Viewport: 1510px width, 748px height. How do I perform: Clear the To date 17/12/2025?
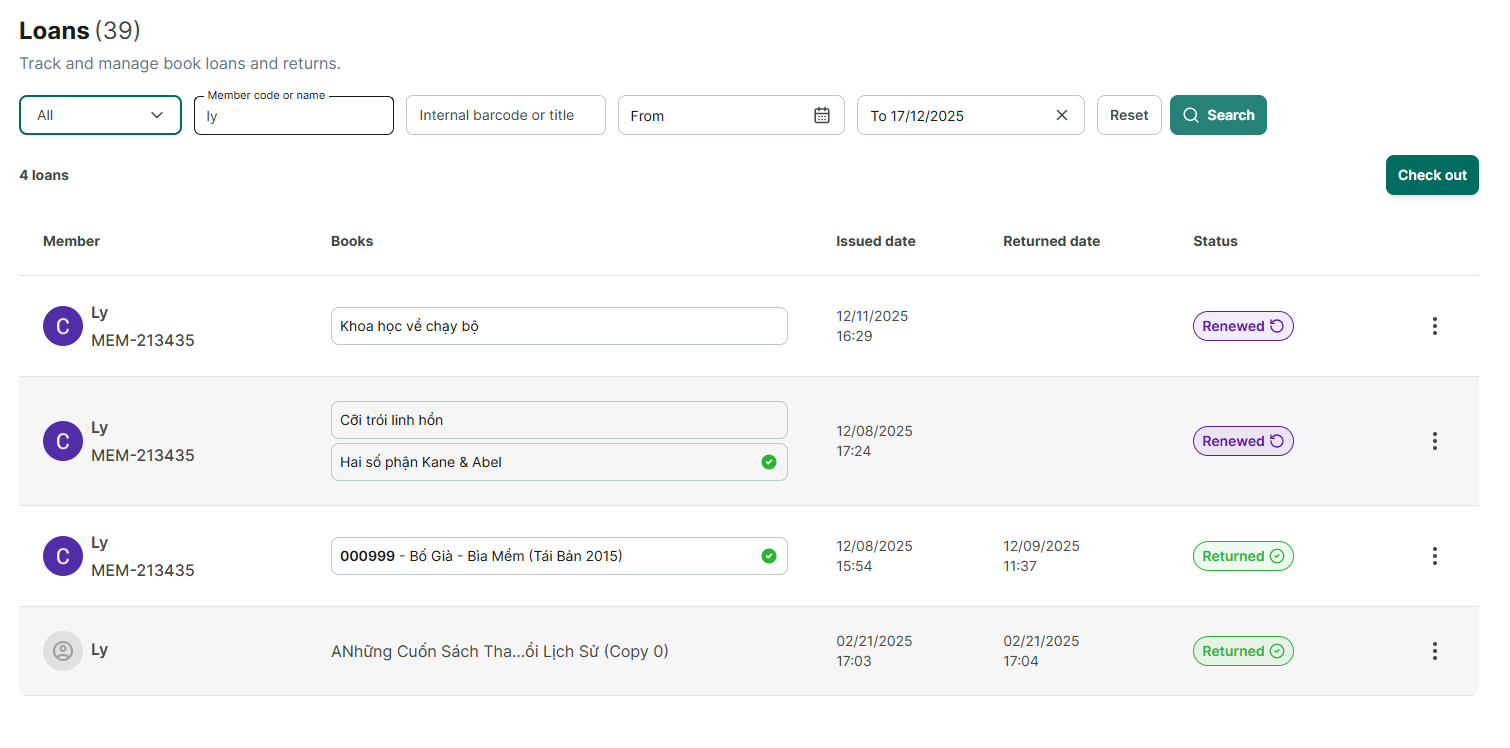(x=1062, y=115)
